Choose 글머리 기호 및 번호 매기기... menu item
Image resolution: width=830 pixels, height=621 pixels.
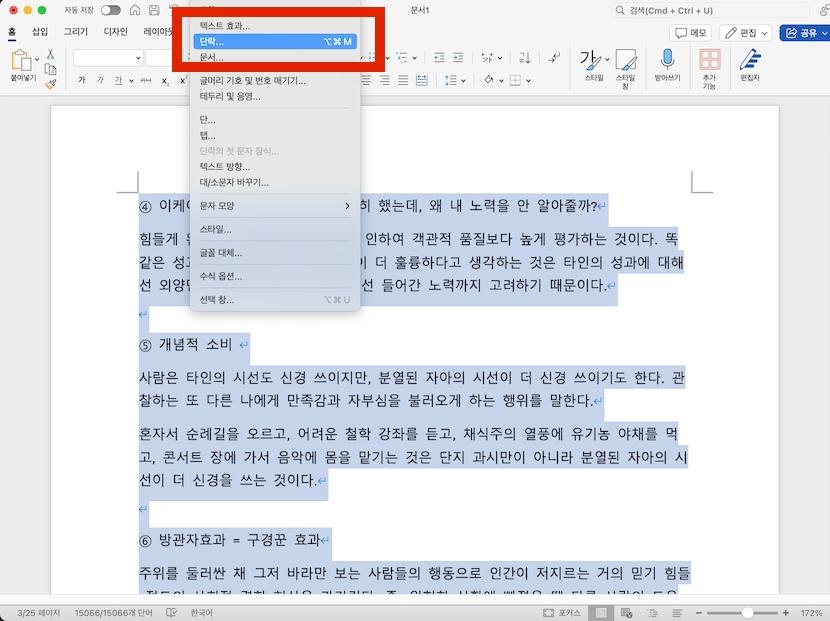pyautogui.click(x=275, y=81)
